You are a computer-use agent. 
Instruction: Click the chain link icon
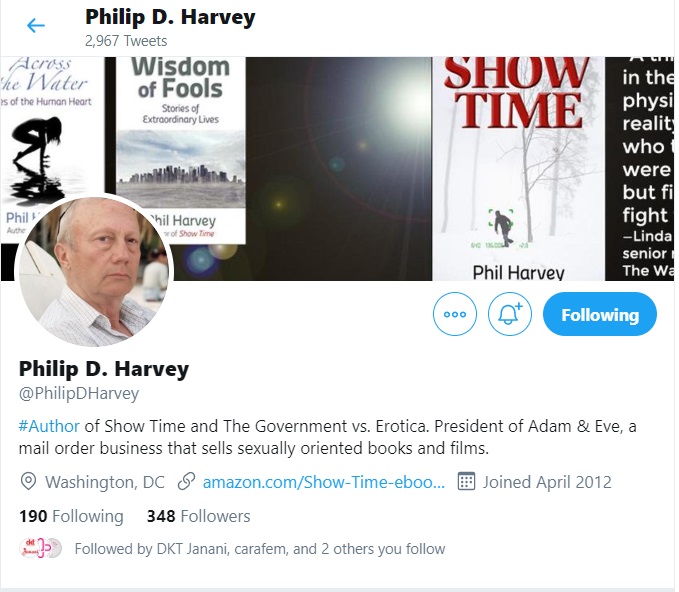click(186, 482)
